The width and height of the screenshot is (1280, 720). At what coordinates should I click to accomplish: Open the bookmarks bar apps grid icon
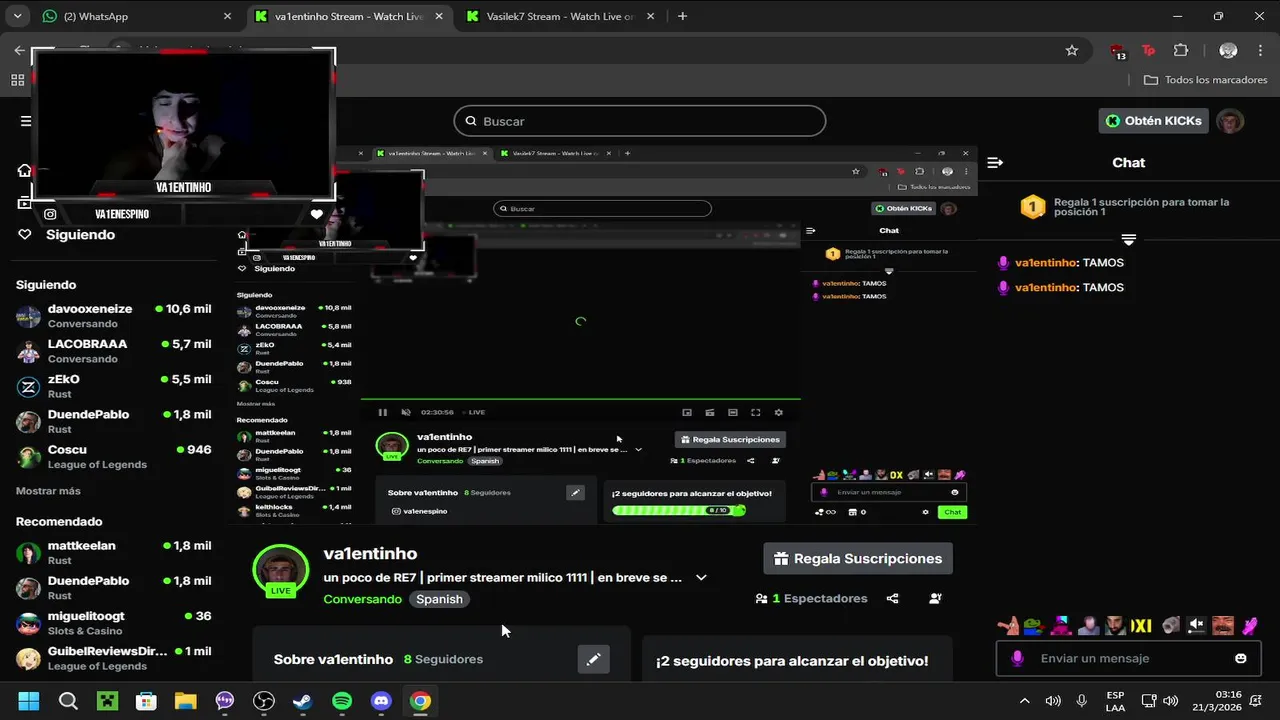18,80
